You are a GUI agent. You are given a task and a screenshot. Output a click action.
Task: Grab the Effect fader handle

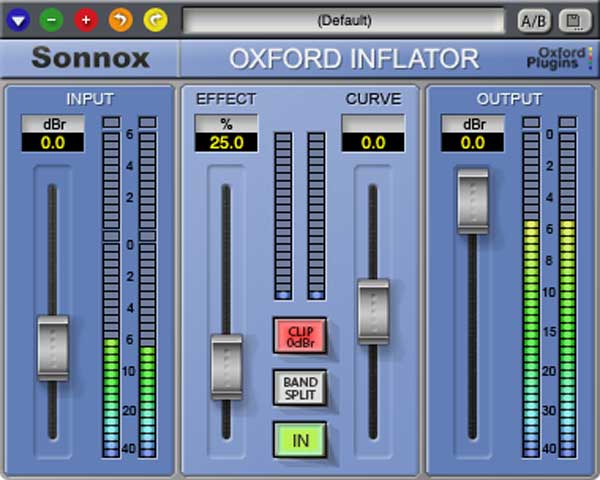click(x=227, y=367)
